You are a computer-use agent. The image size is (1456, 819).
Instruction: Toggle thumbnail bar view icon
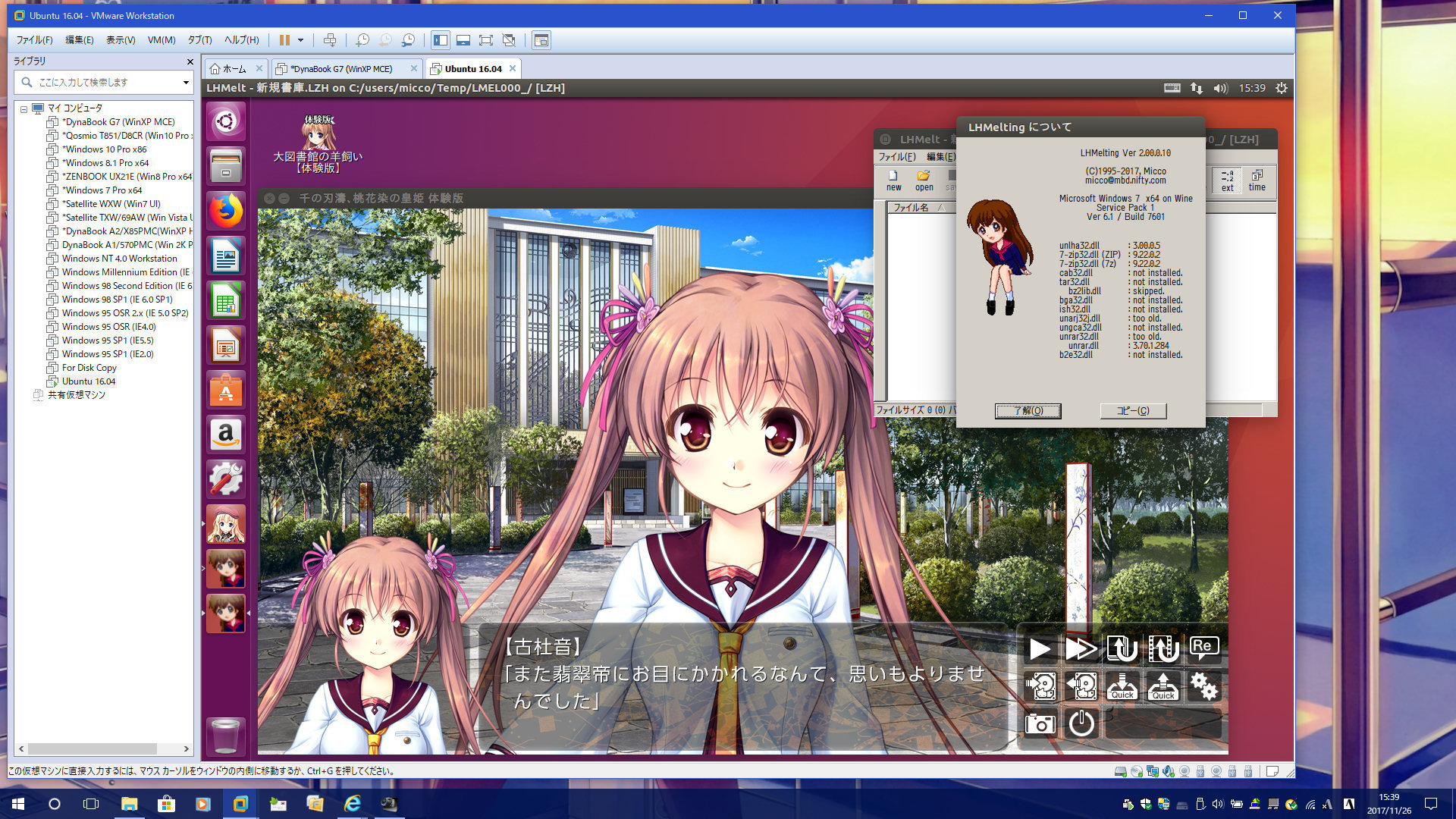click(x=463, y=40)
